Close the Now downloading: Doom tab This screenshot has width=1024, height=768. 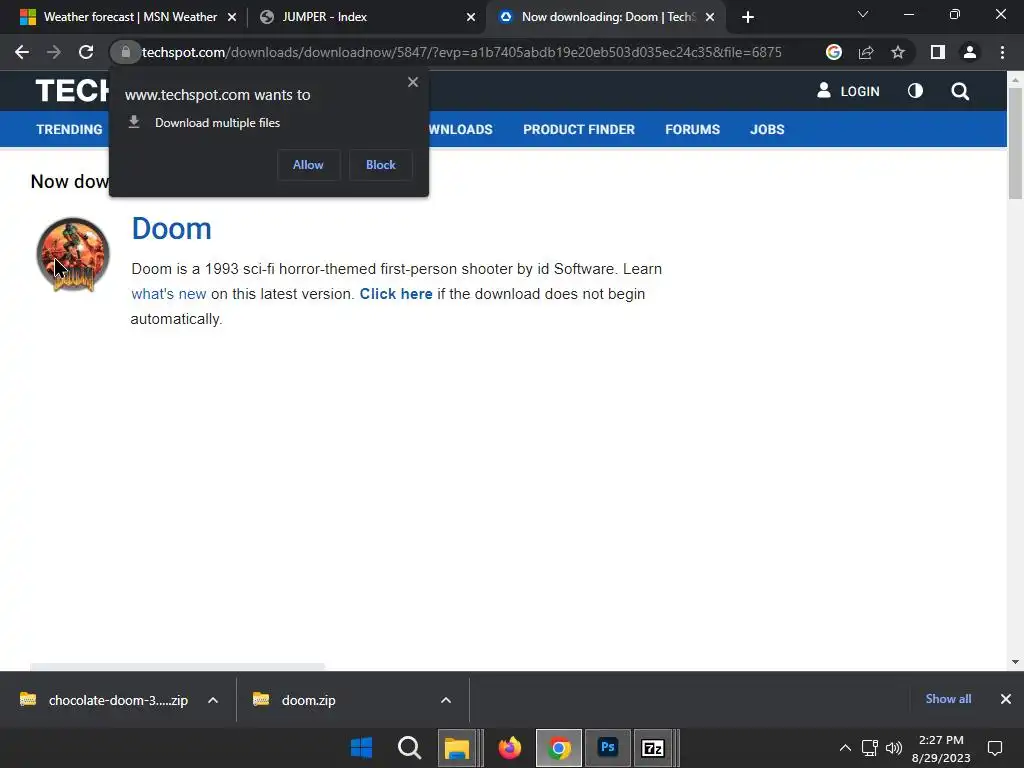[x=710, y=17]
